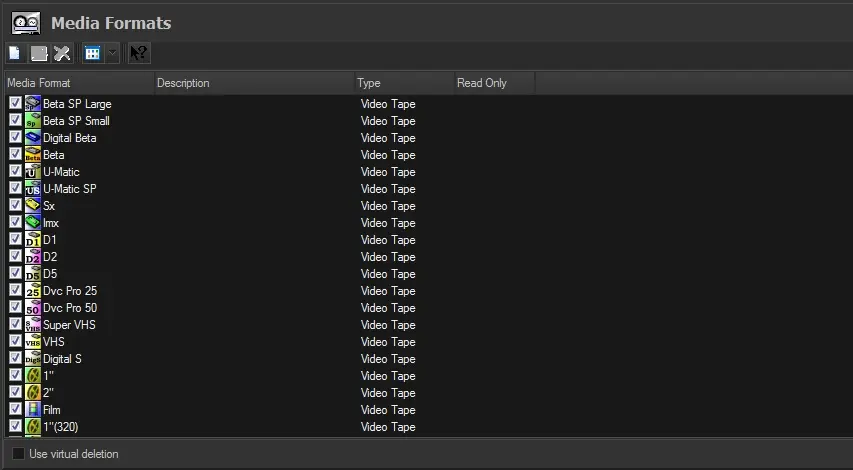
Task: Click the Media Formats cassette icon in header
Action: point(26,22)
